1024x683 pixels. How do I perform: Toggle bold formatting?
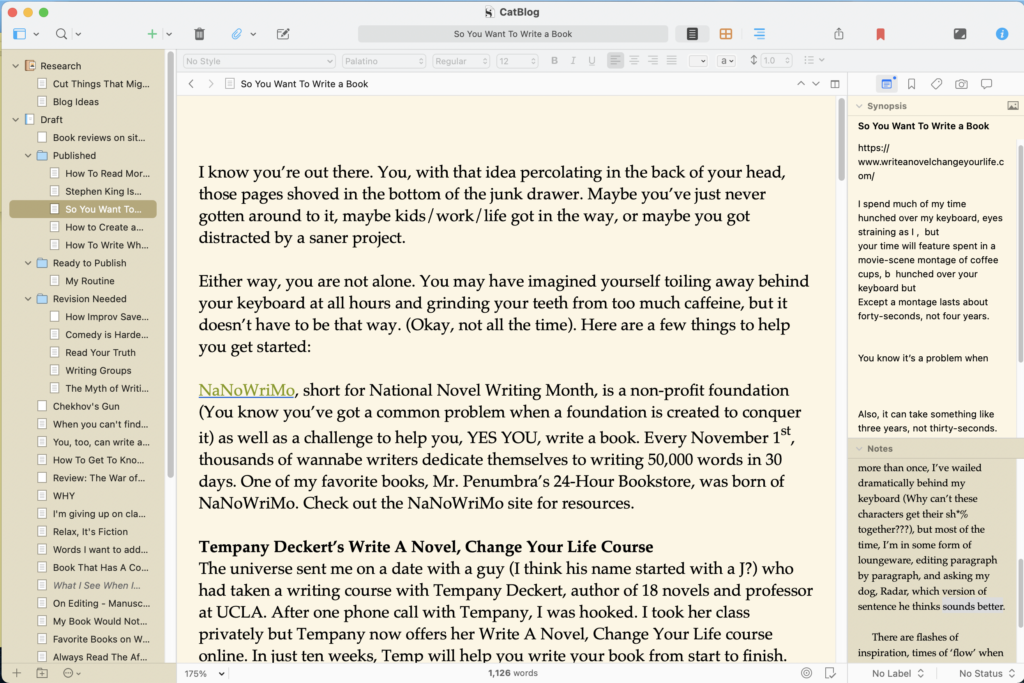coord(554,61)
